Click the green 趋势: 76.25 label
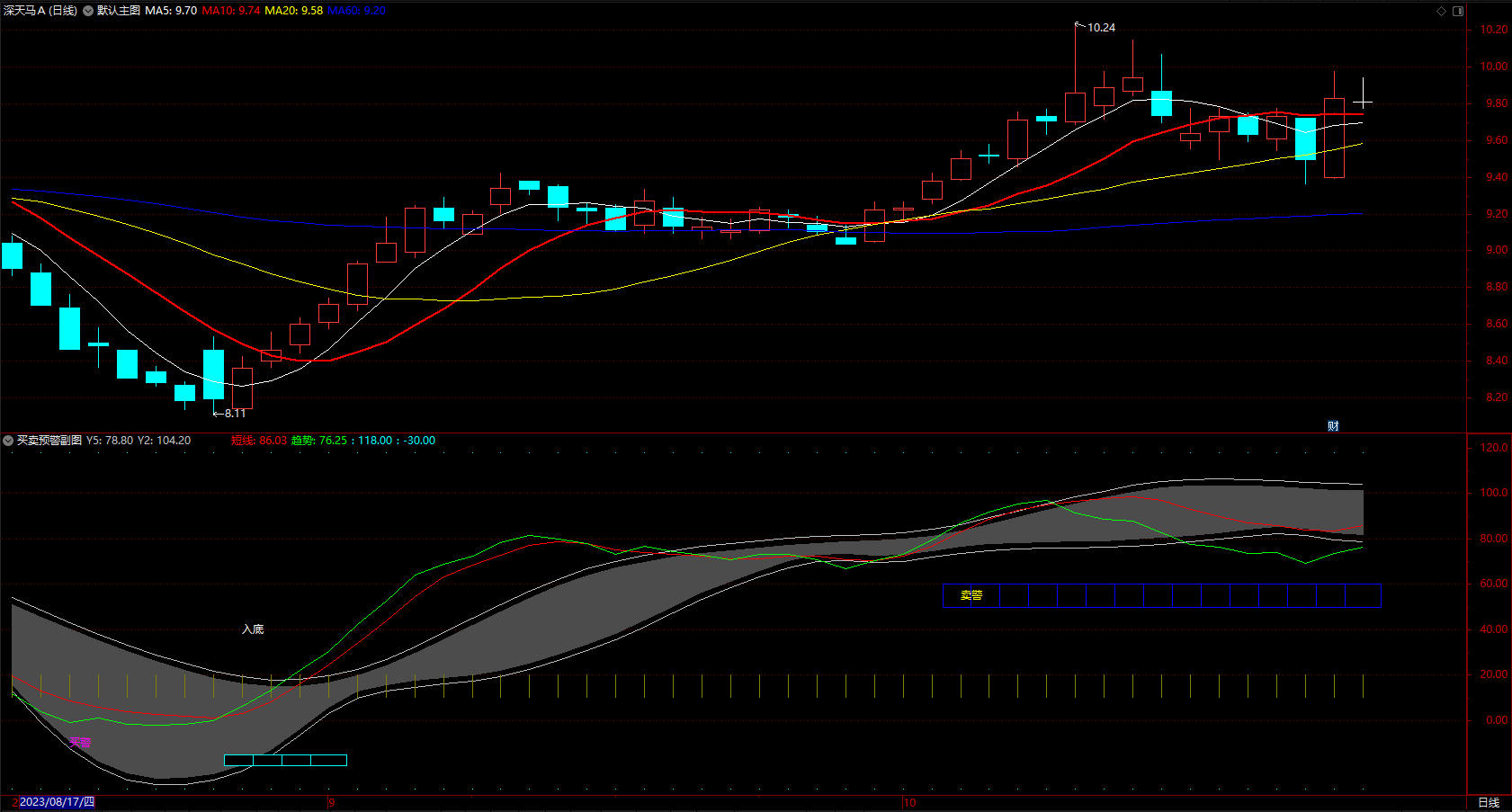The height and width of the screenshot is (812, 1512). [x=319, y=441]
